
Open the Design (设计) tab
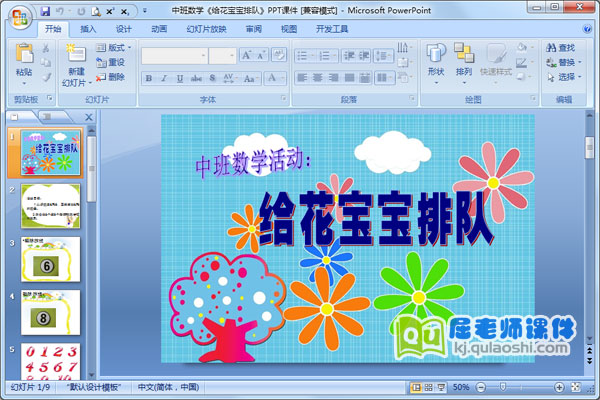point(124,29)
